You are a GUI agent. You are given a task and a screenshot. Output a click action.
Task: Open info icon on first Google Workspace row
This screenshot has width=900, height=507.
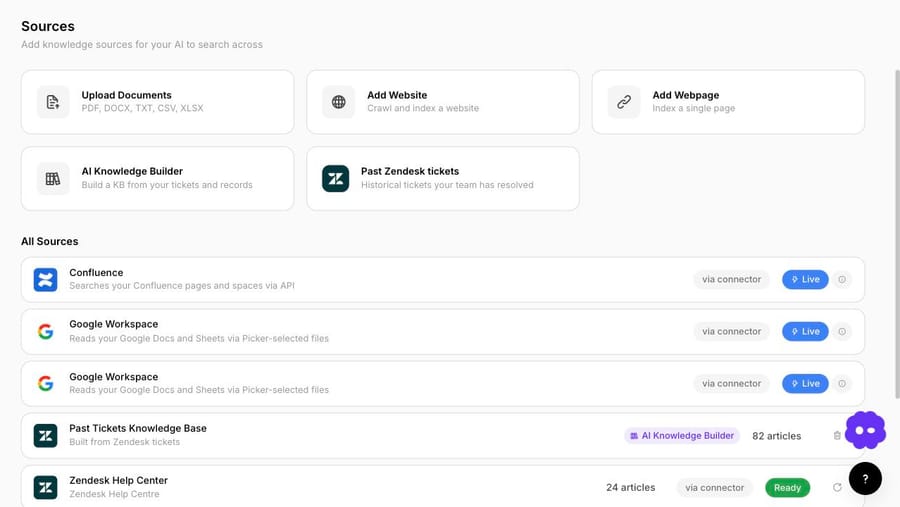pos(842,331)
